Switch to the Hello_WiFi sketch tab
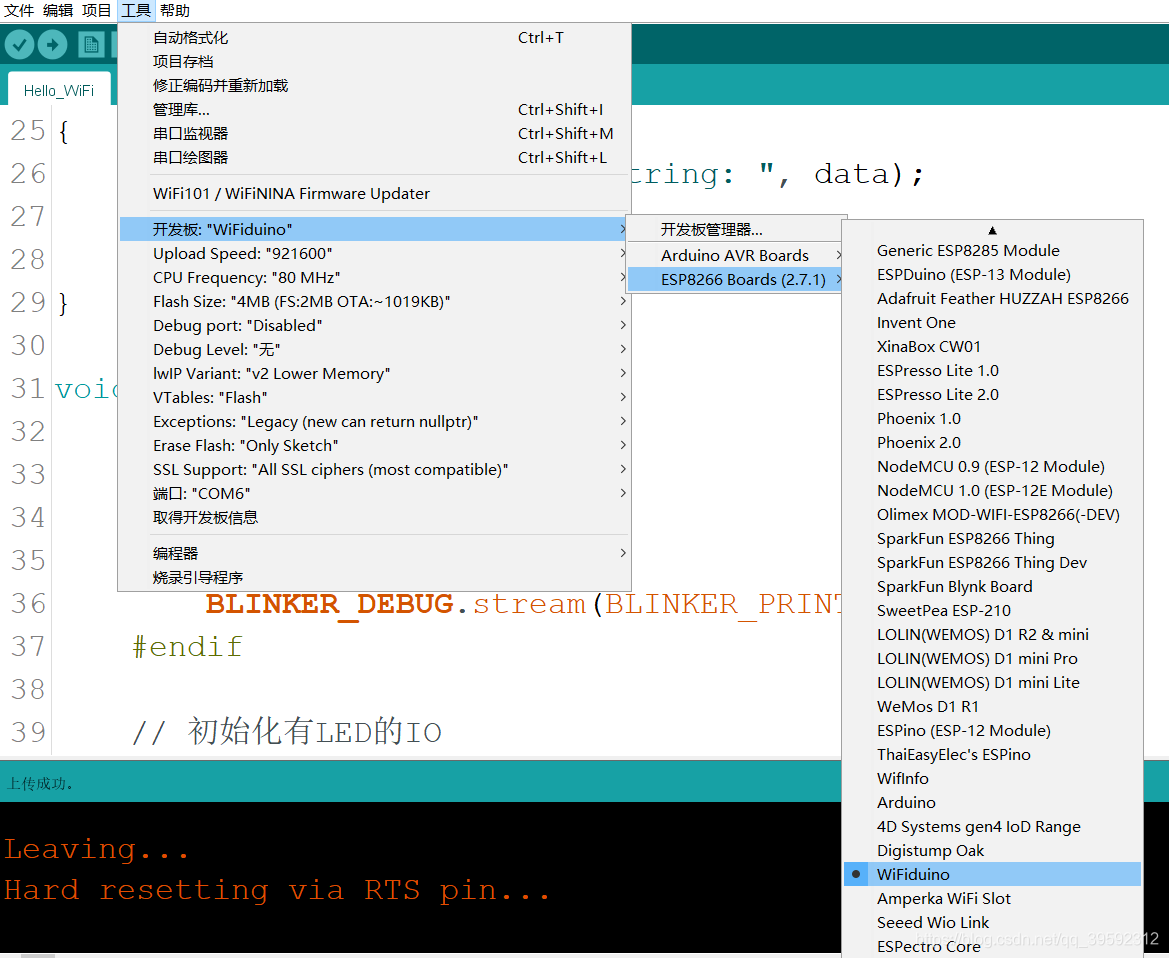The image size is (1169, 958). click(x=58, y=89)
